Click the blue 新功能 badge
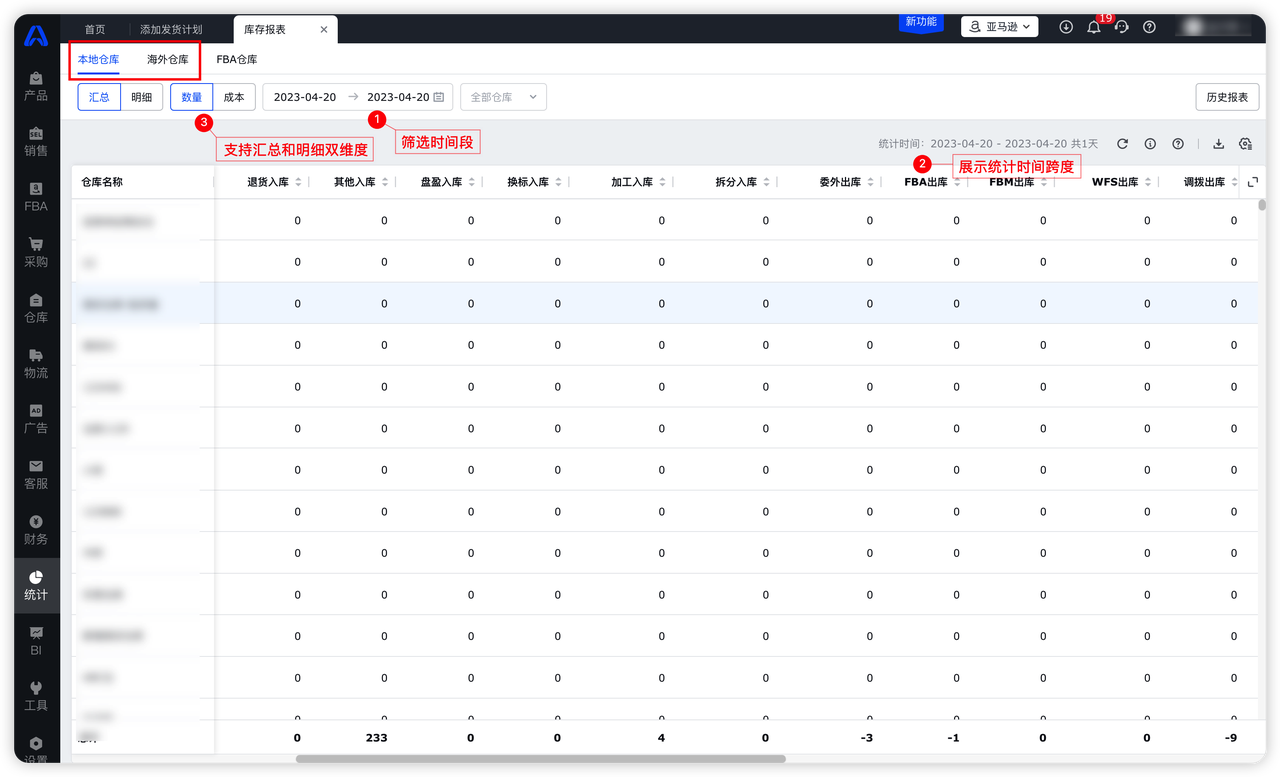 pyautogui.click(x=921, y=23)
